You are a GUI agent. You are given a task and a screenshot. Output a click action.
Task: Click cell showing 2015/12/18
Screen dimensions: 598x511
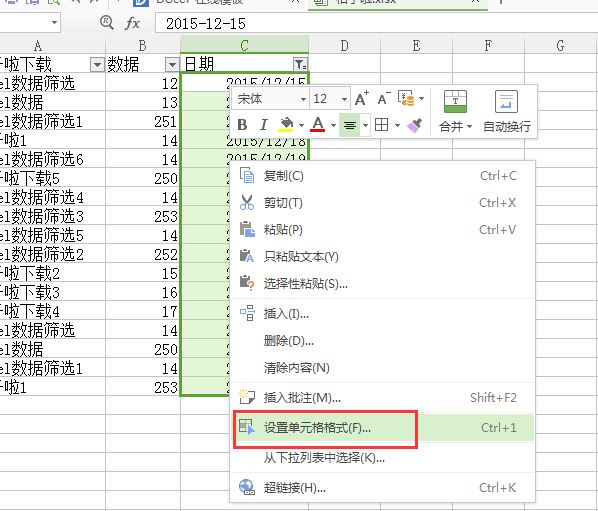(x=244, y=140)
